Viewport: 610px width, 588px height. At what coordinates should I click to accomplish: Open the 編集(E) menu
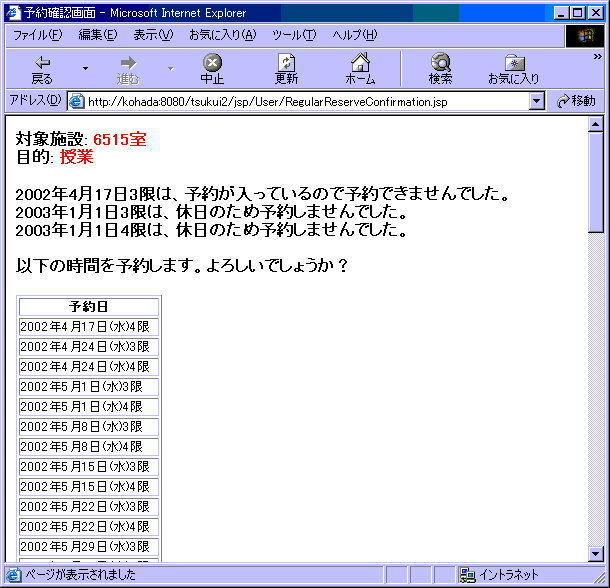97,35
